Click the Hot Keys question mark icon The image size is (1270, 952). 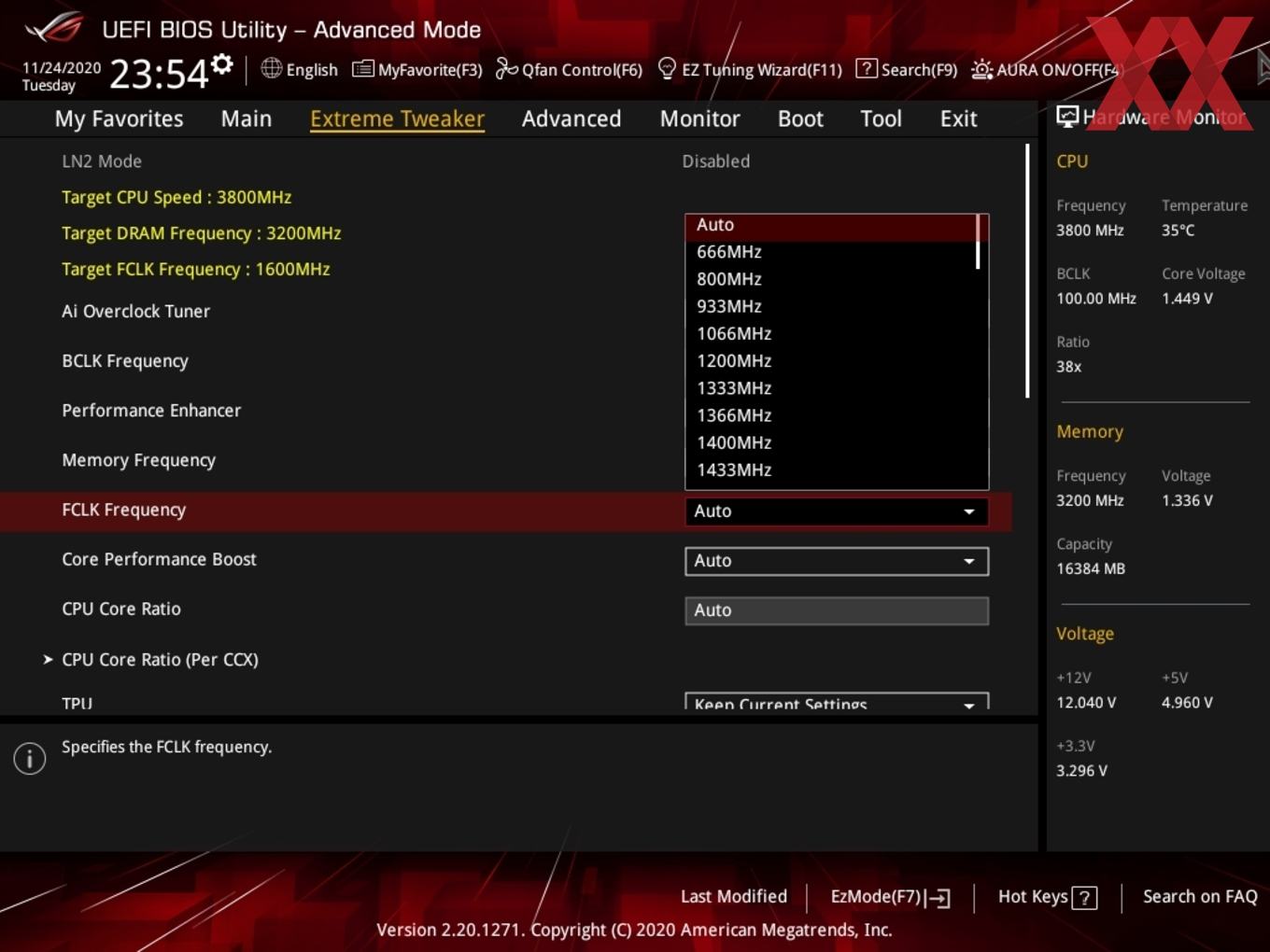(x=1084, y=898)
